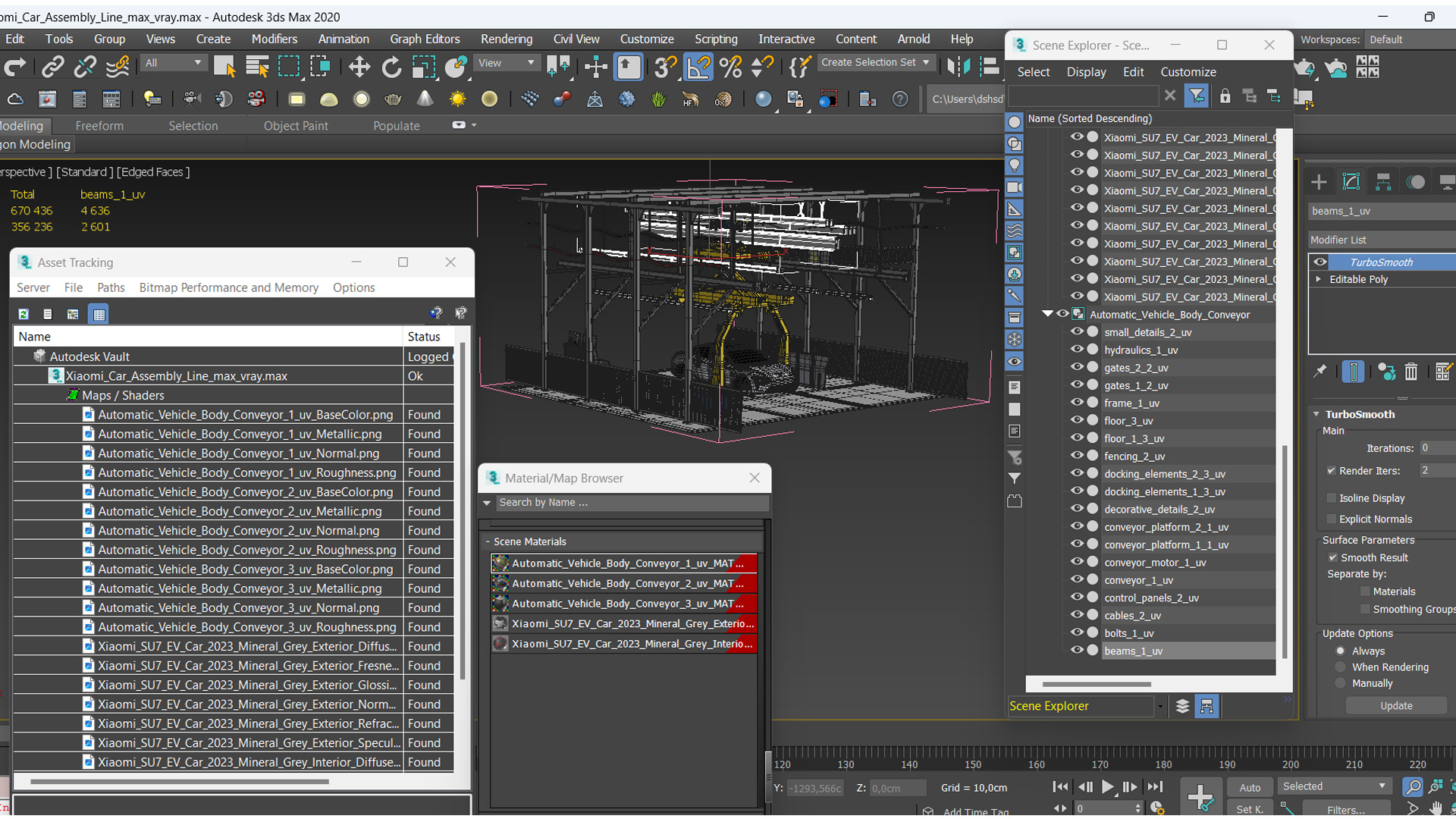This screenshot has width=1456, height=819.
Task: Click the Align tool icon
Action: coord(990,67)
